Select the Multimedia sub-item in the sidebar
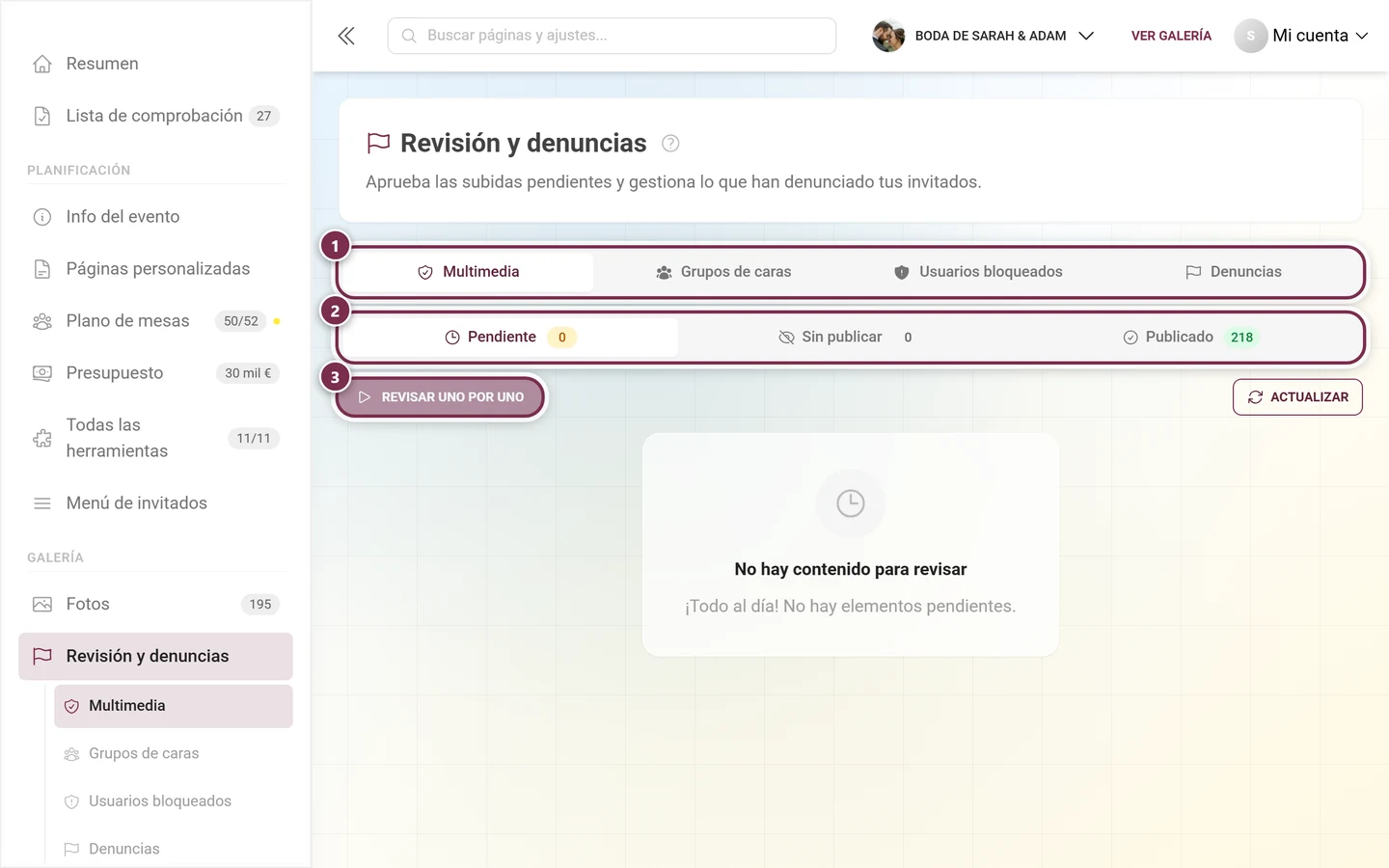The height and width of the screenshot is (868, 1389). coord(174,706)
